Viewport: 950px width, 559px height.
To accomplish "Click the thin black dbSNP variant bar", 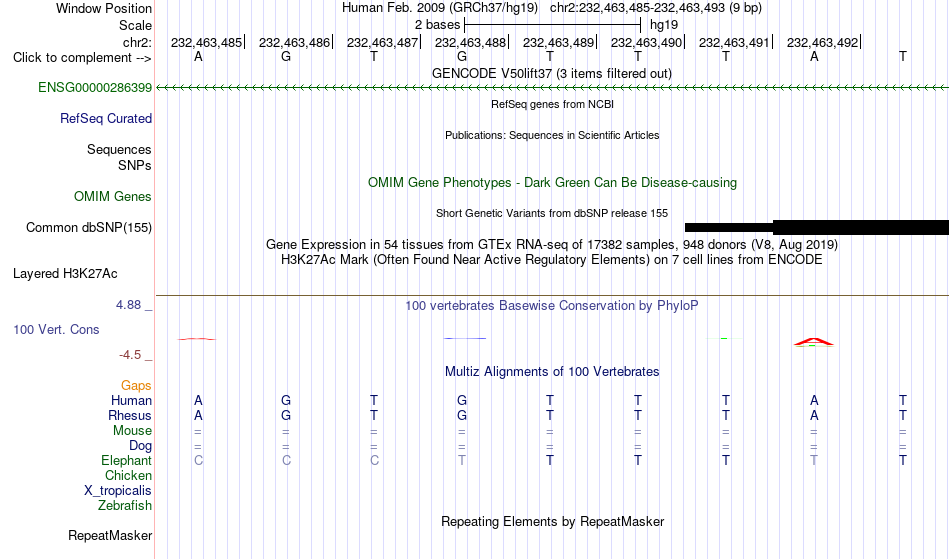I will (729, 228).
